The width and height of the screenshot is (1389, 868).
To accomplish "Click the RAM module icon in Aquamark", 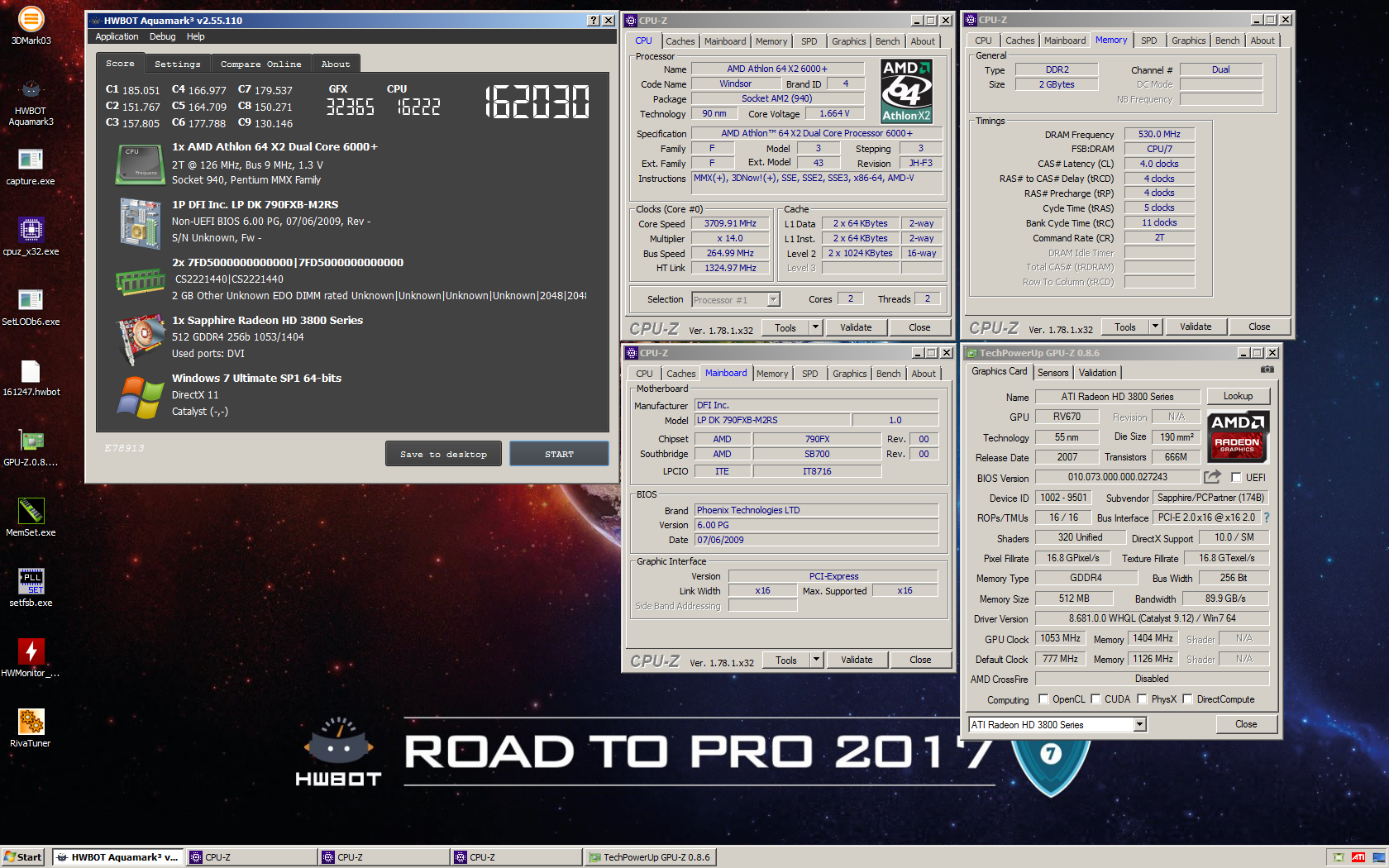I will [x=140, y=282].
